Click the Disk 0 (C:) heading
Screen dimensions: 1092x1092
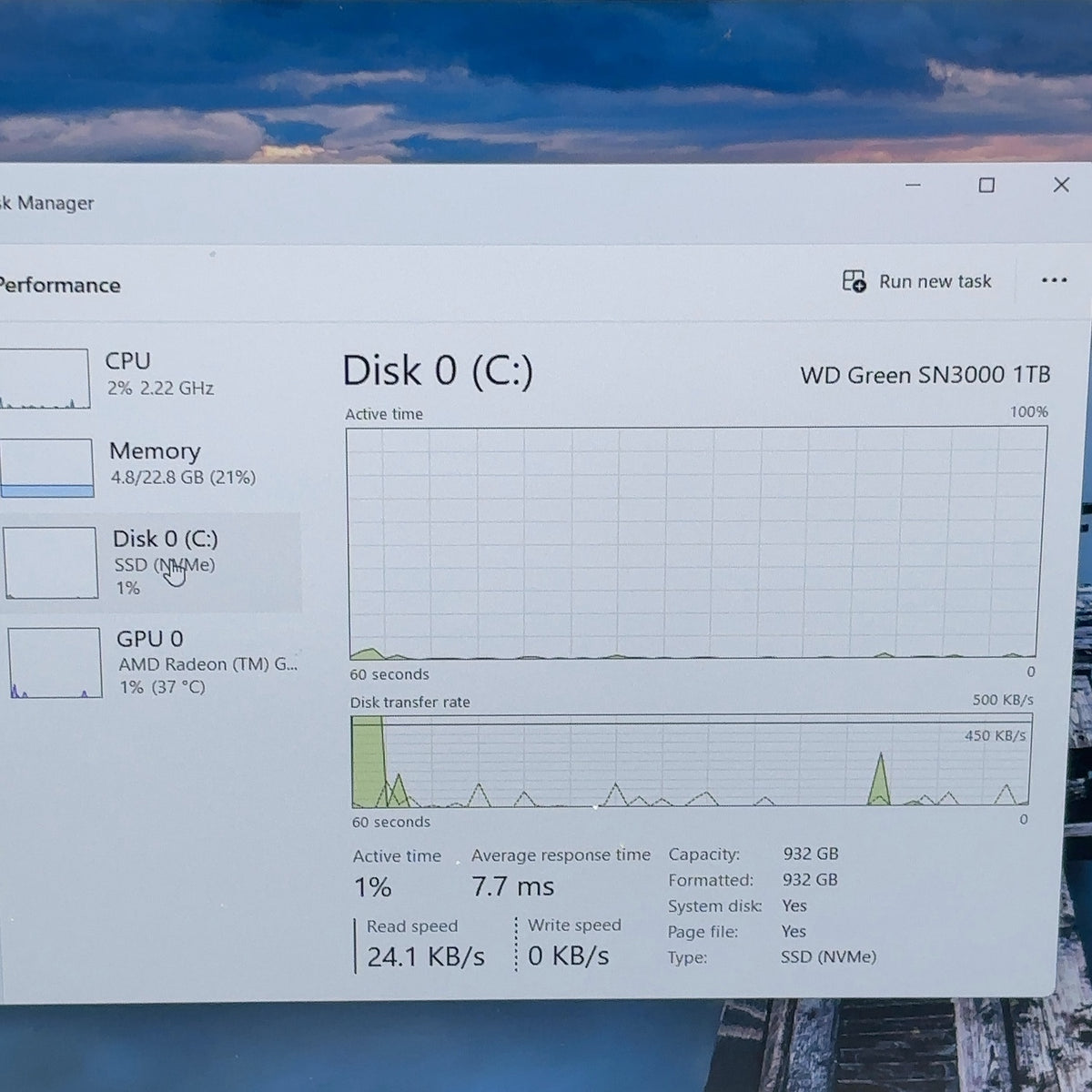[438, 370]
